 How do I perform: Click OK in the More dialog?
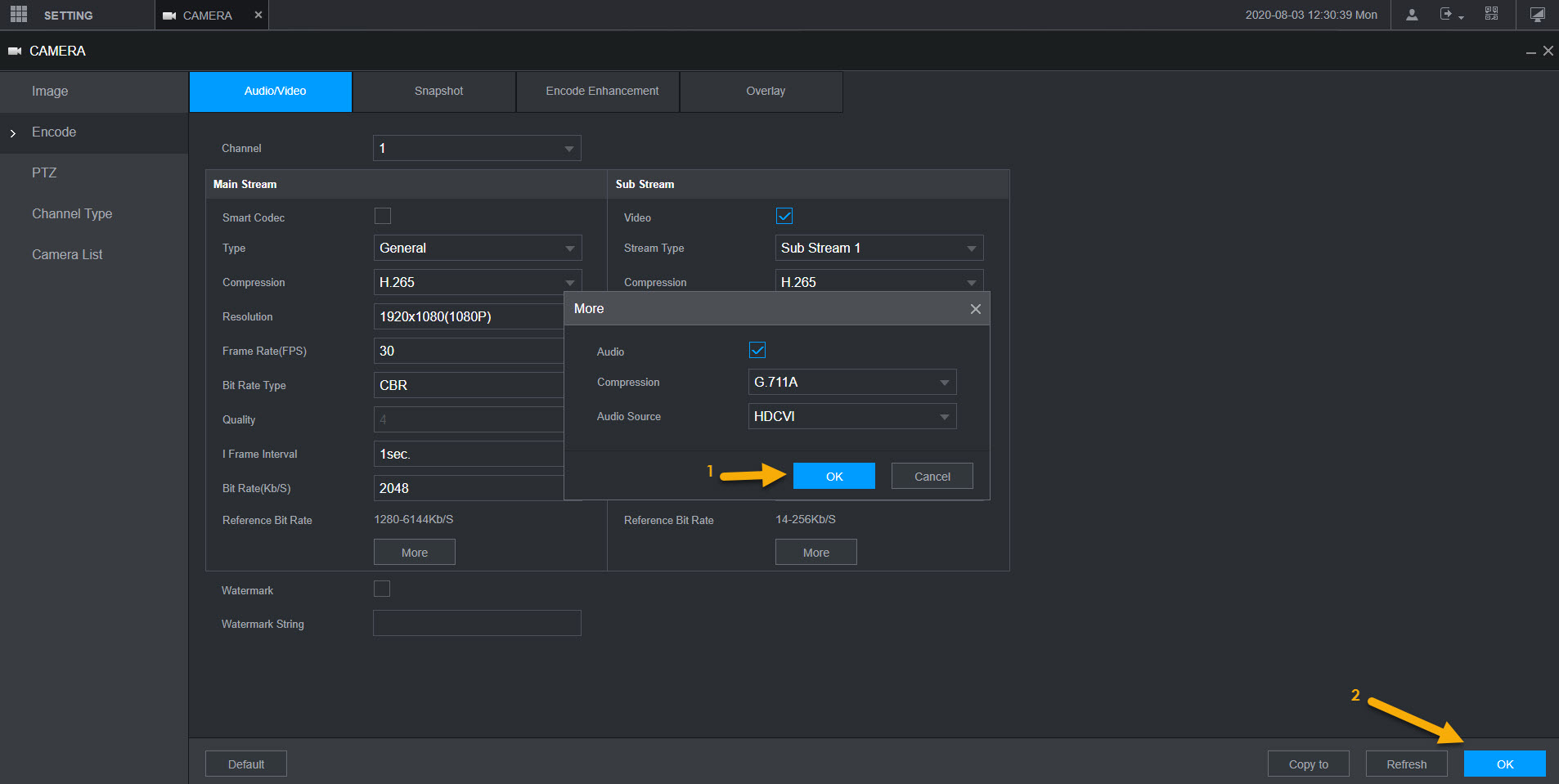(x=833, y=476)
